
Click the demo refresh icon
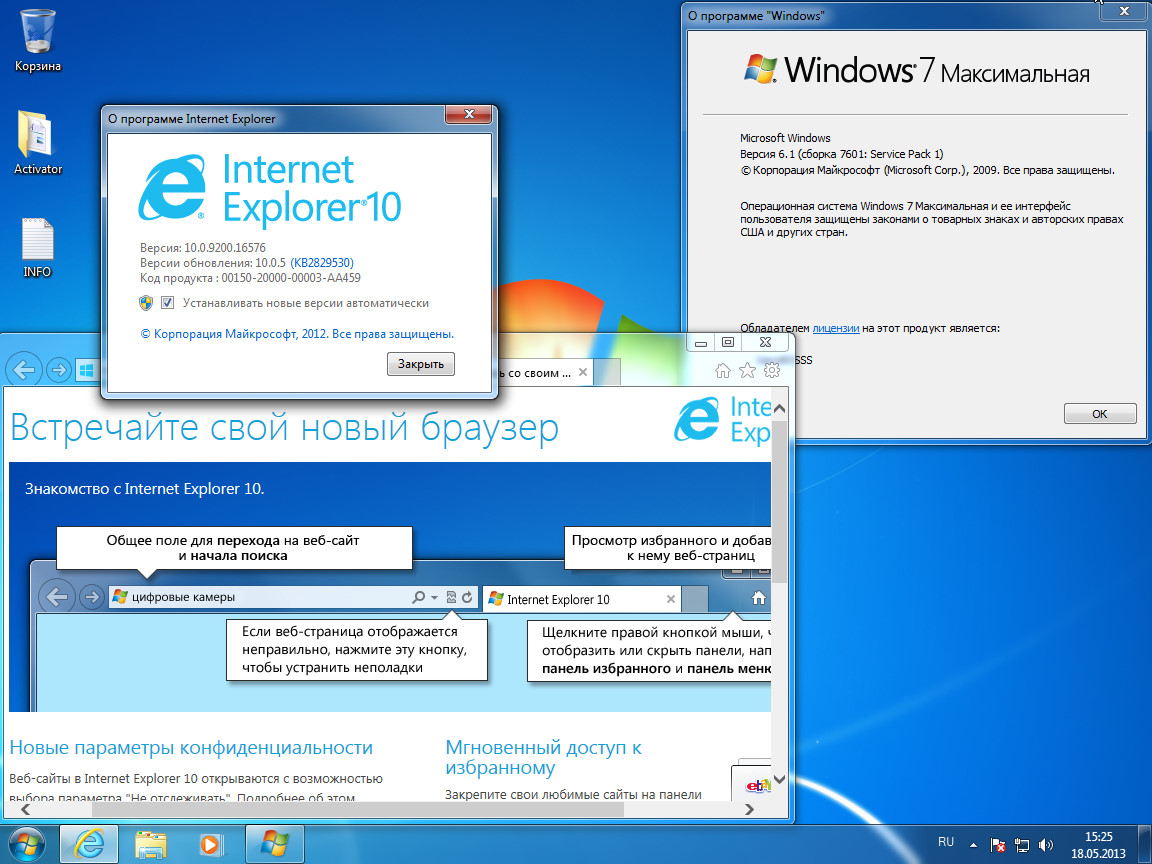click(x=467, y=597)
